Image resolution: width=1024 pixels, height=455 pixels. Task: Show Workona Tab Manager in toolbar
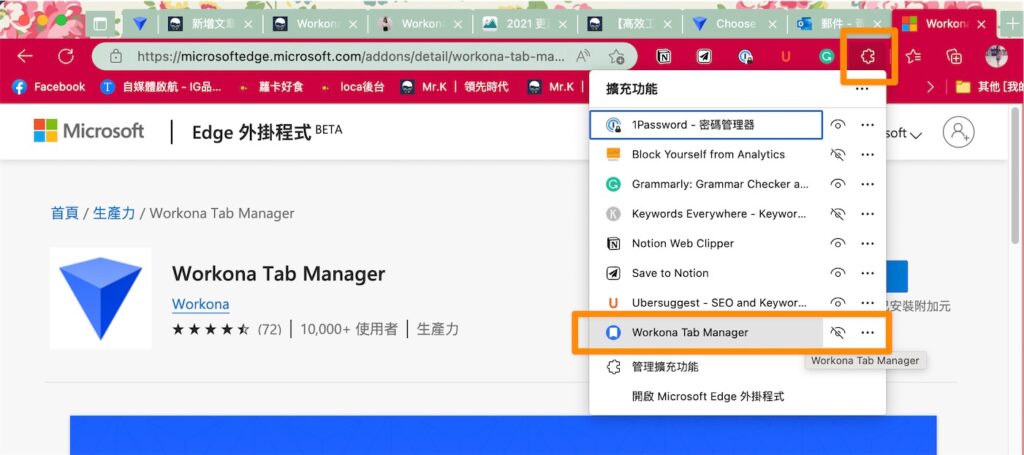pyautogui.click(x=837, y=332)
